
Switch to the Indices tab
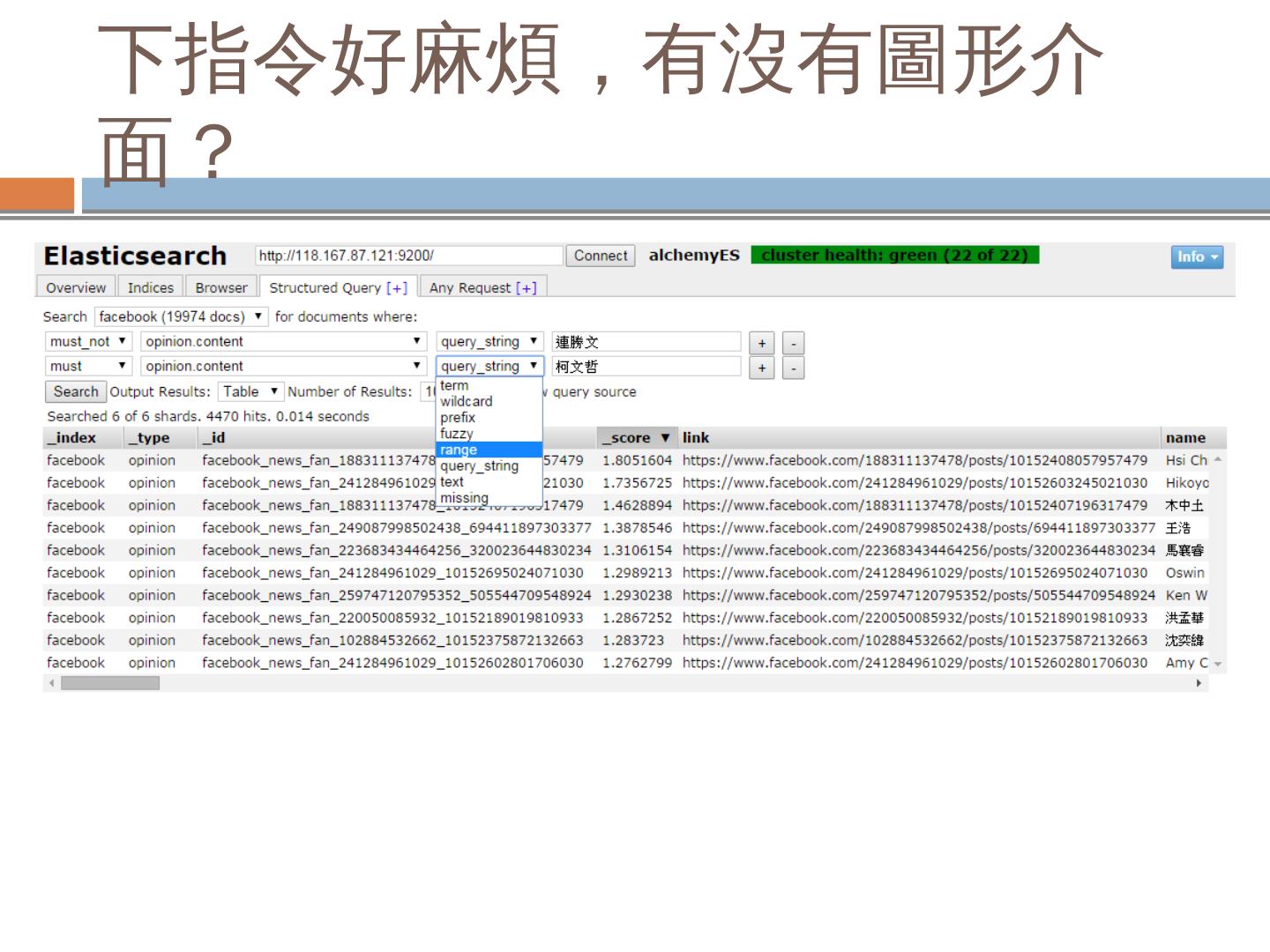[x=151, y=287]
